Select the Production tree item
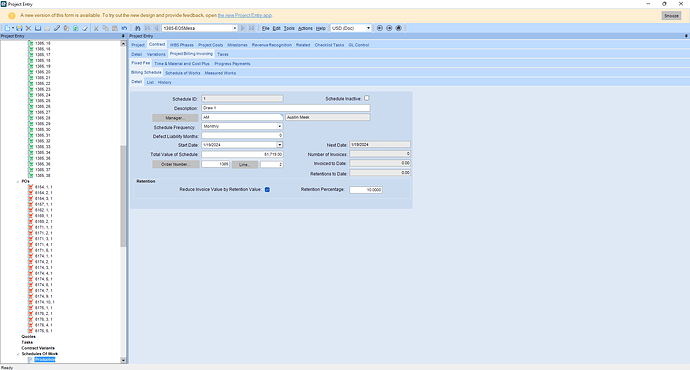 tap(45, 359)
